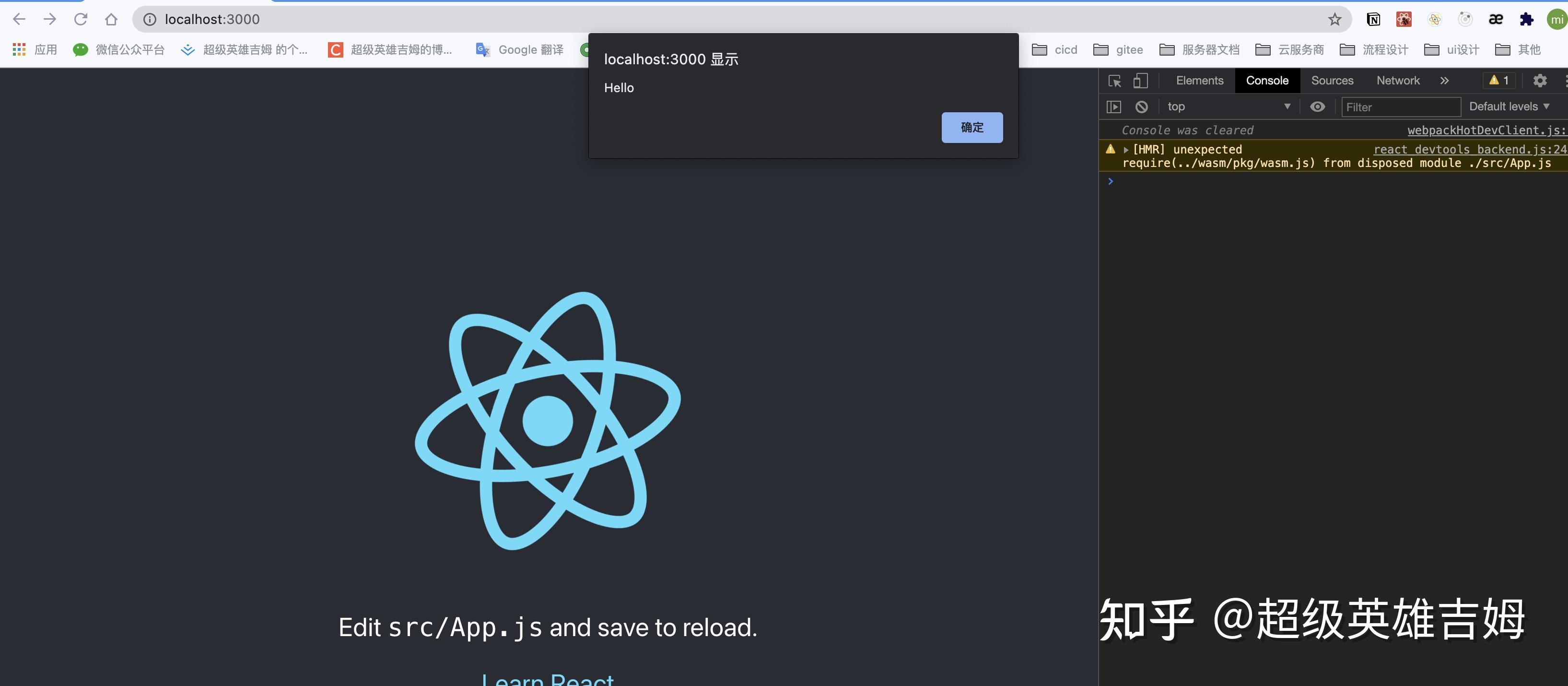Image resolution: width=1568 pixels, height=686 pixels.
Task: Click the clear console icon
Action: [x=1141, y=106]
